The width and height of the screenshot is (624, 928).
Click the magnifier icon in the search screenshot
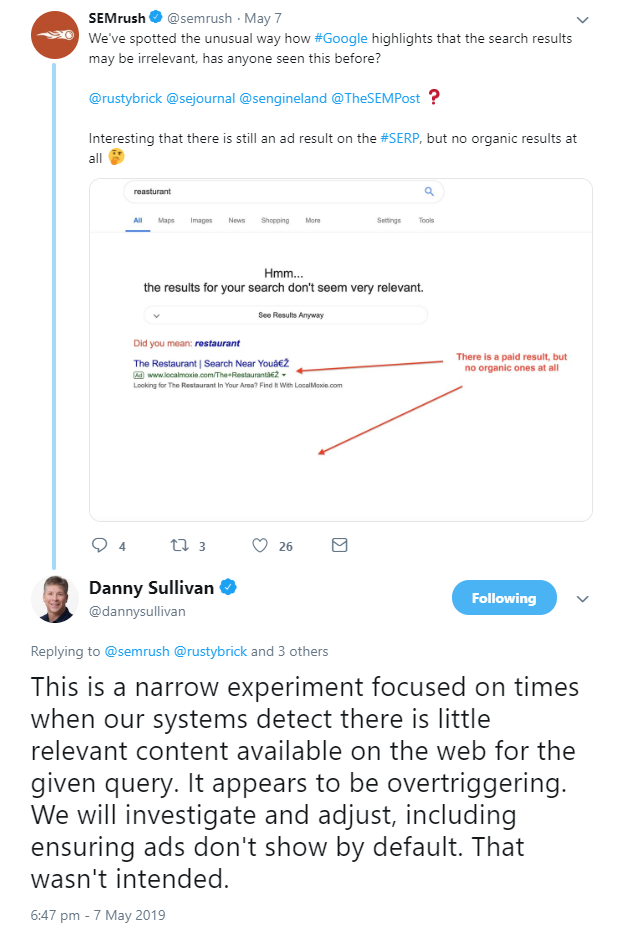tap(430, 191)
